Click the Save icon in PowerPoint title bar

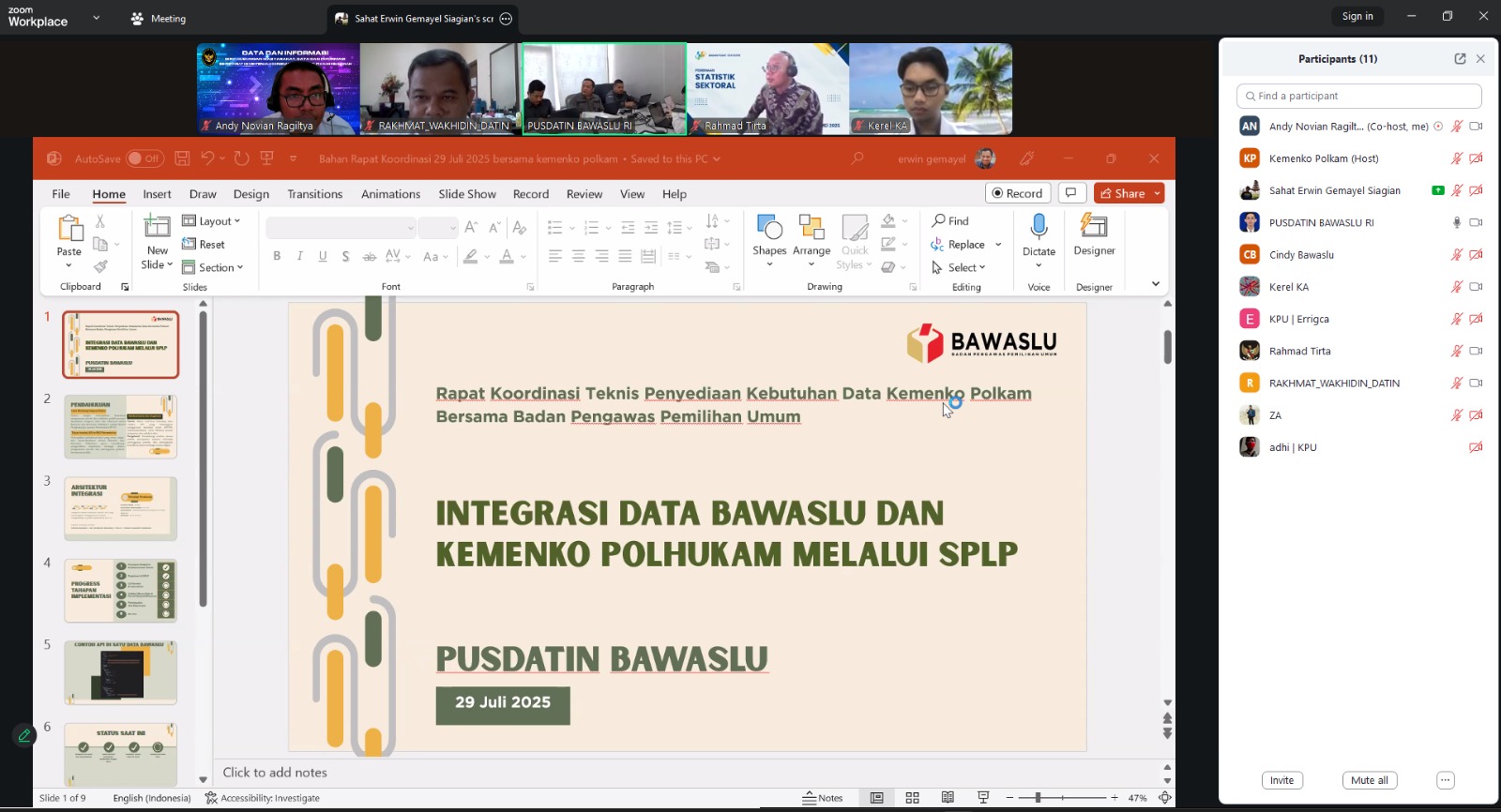tap(182, 158)
